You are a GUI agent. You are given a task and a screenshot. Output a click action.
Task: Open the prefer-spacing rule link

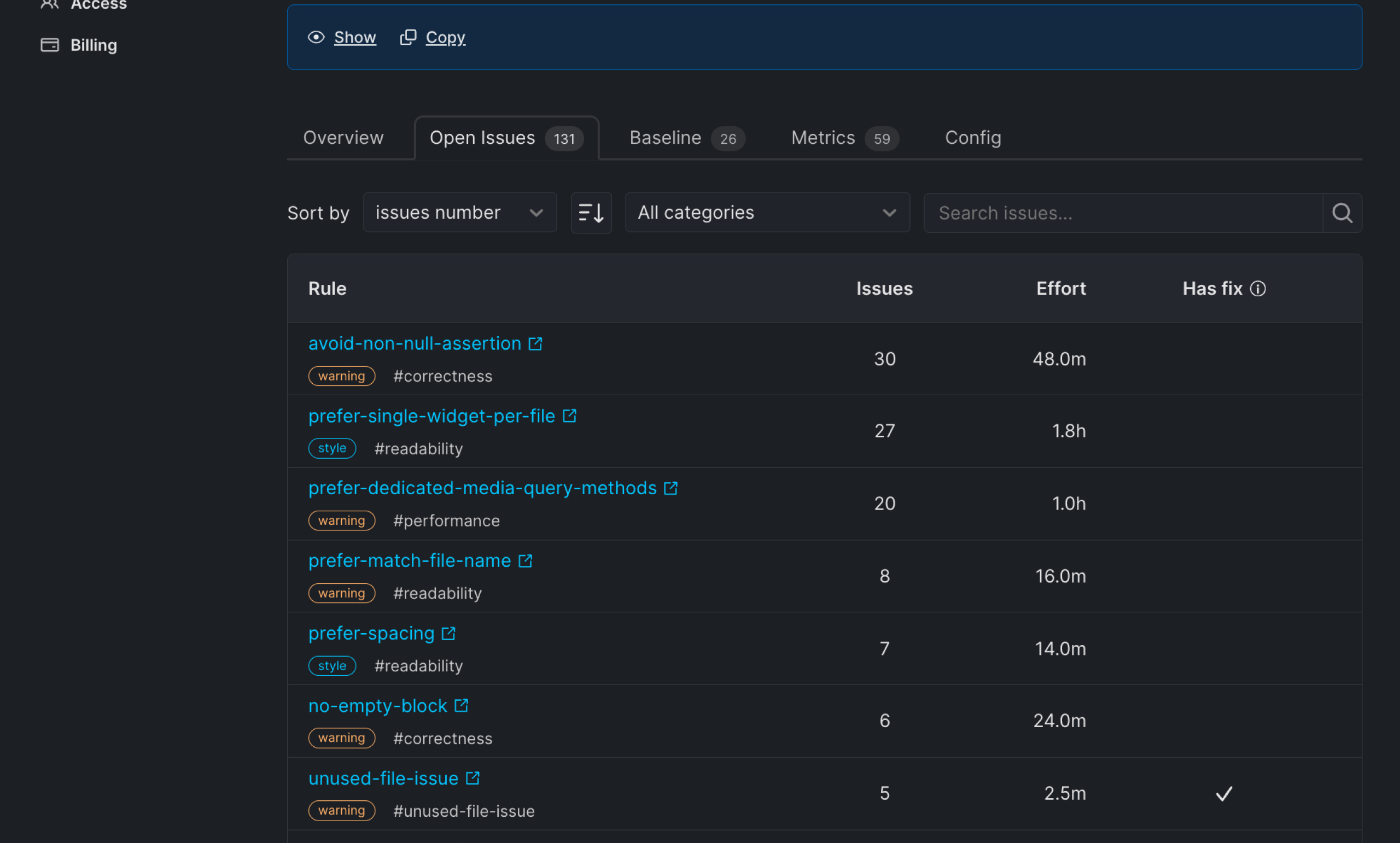[x=371, y=633]
